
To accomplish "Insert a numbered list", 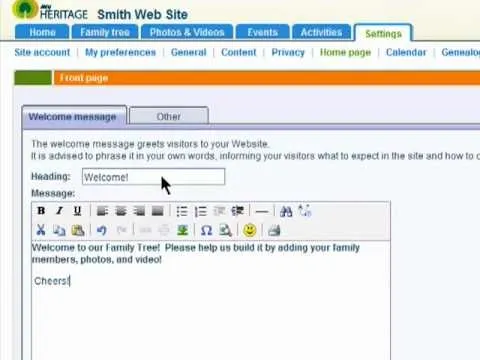I will (x=201, y=211).
